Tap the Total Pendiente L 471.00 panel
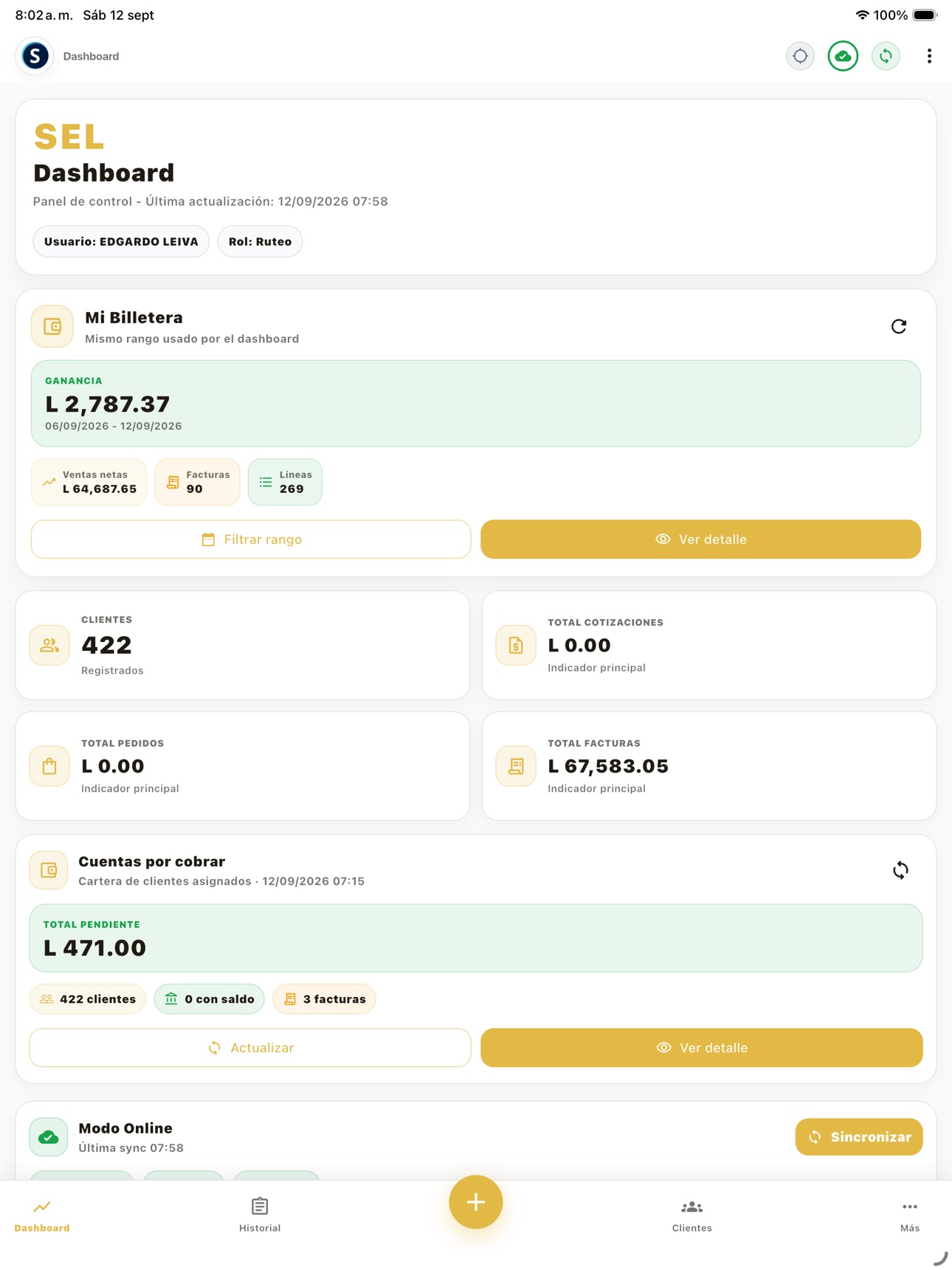 476,938
